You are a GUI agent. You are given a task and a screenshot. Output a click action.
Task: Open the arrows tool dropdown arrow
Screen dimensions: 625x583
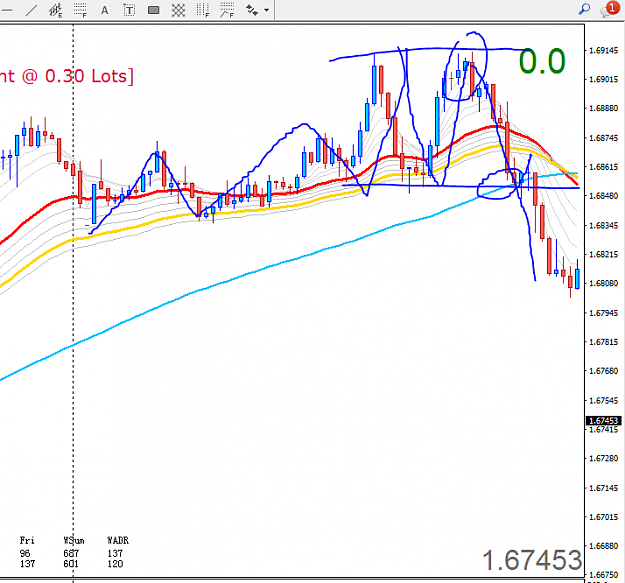click(x=267, y=10)
